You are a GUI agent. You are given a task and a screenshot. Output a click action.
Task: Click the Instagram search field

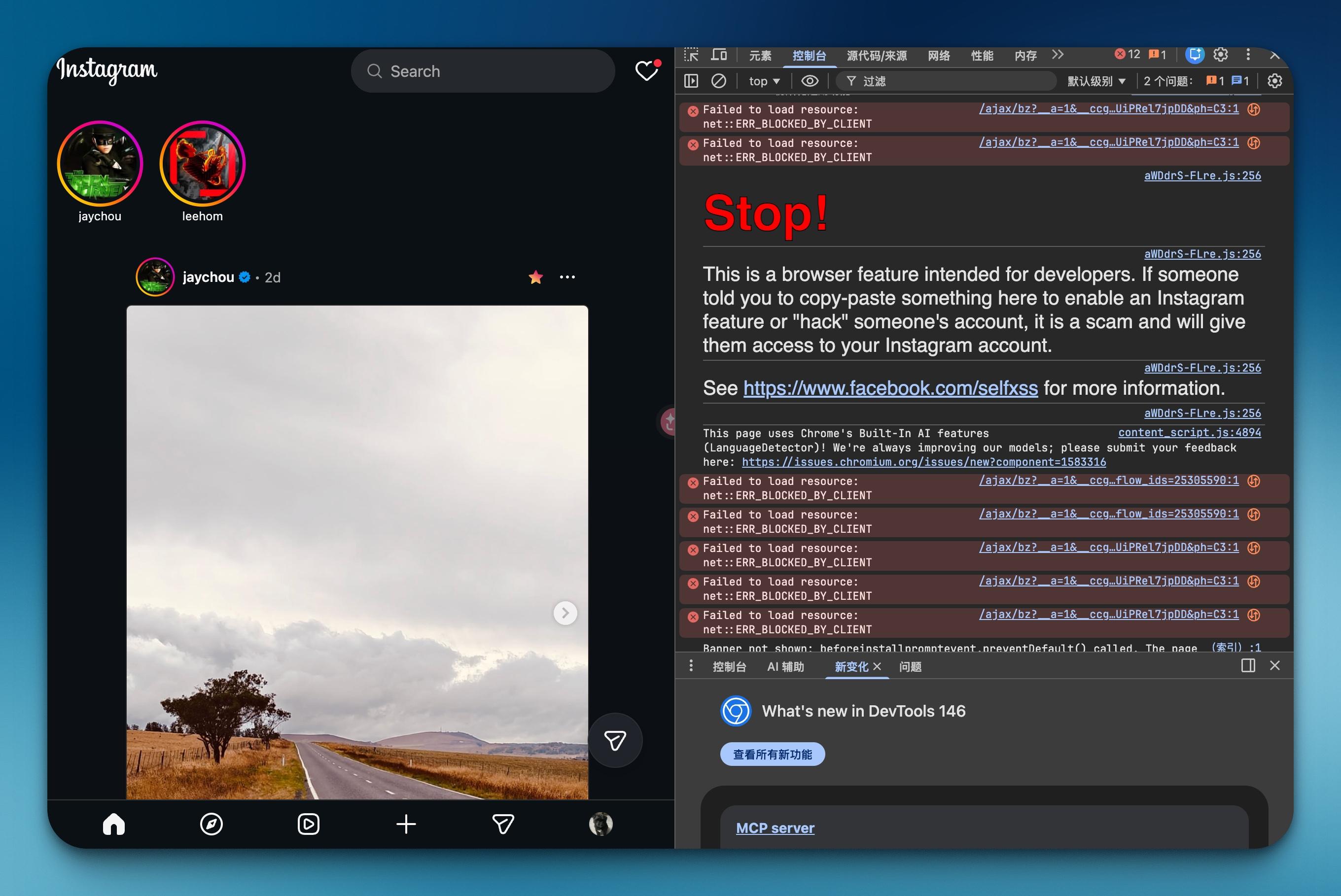click(483, 71)
